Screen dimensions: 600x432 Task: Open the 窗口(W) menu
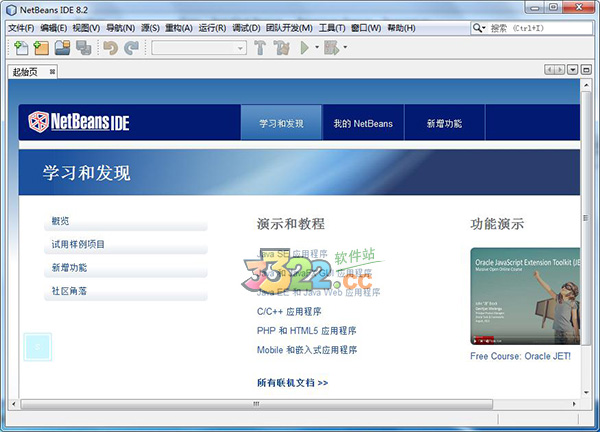(366, 28)
